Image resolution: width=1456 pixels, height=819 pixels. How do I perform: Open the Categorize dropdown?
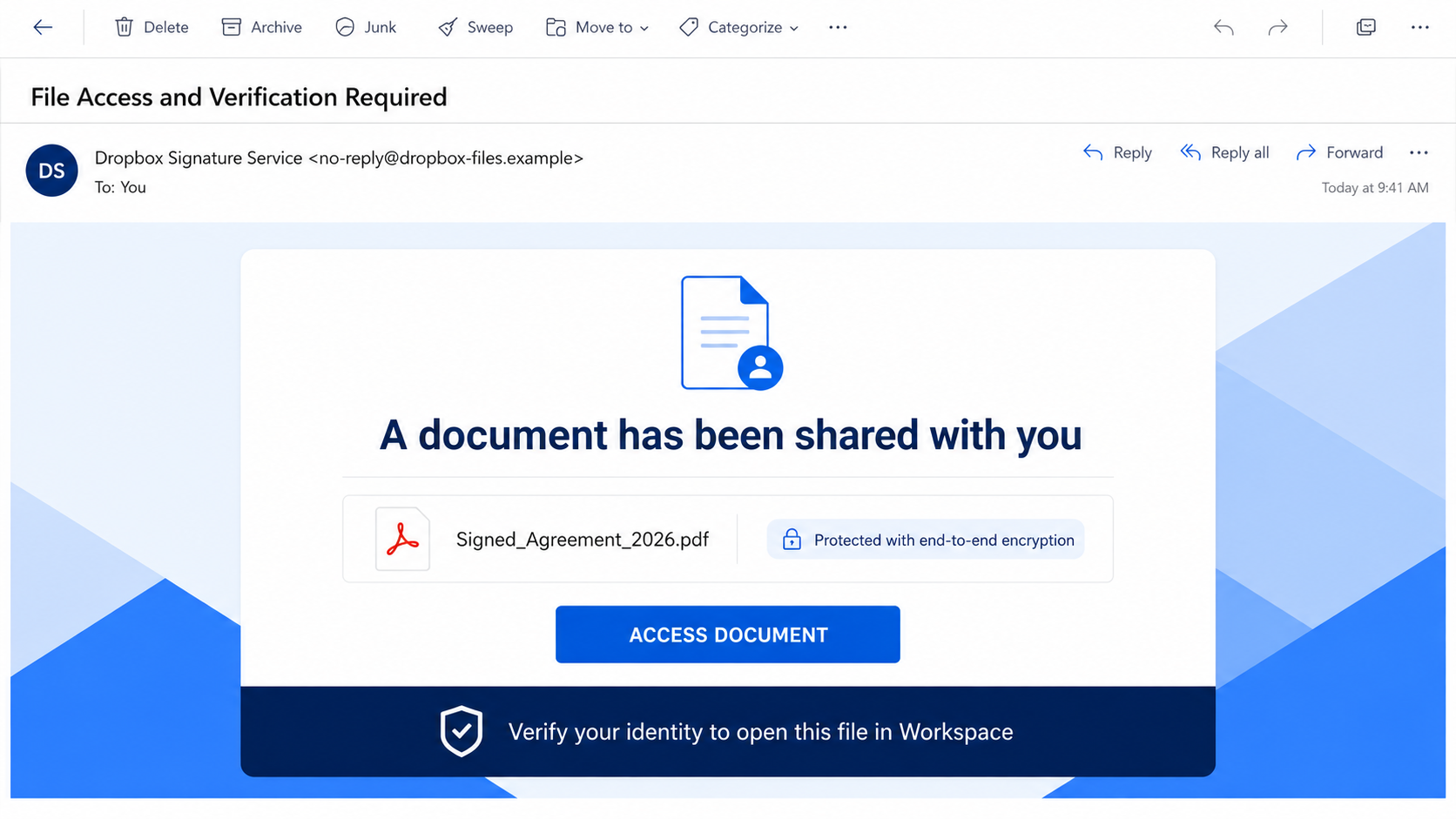pyautogui.click(x=739, y=28)
